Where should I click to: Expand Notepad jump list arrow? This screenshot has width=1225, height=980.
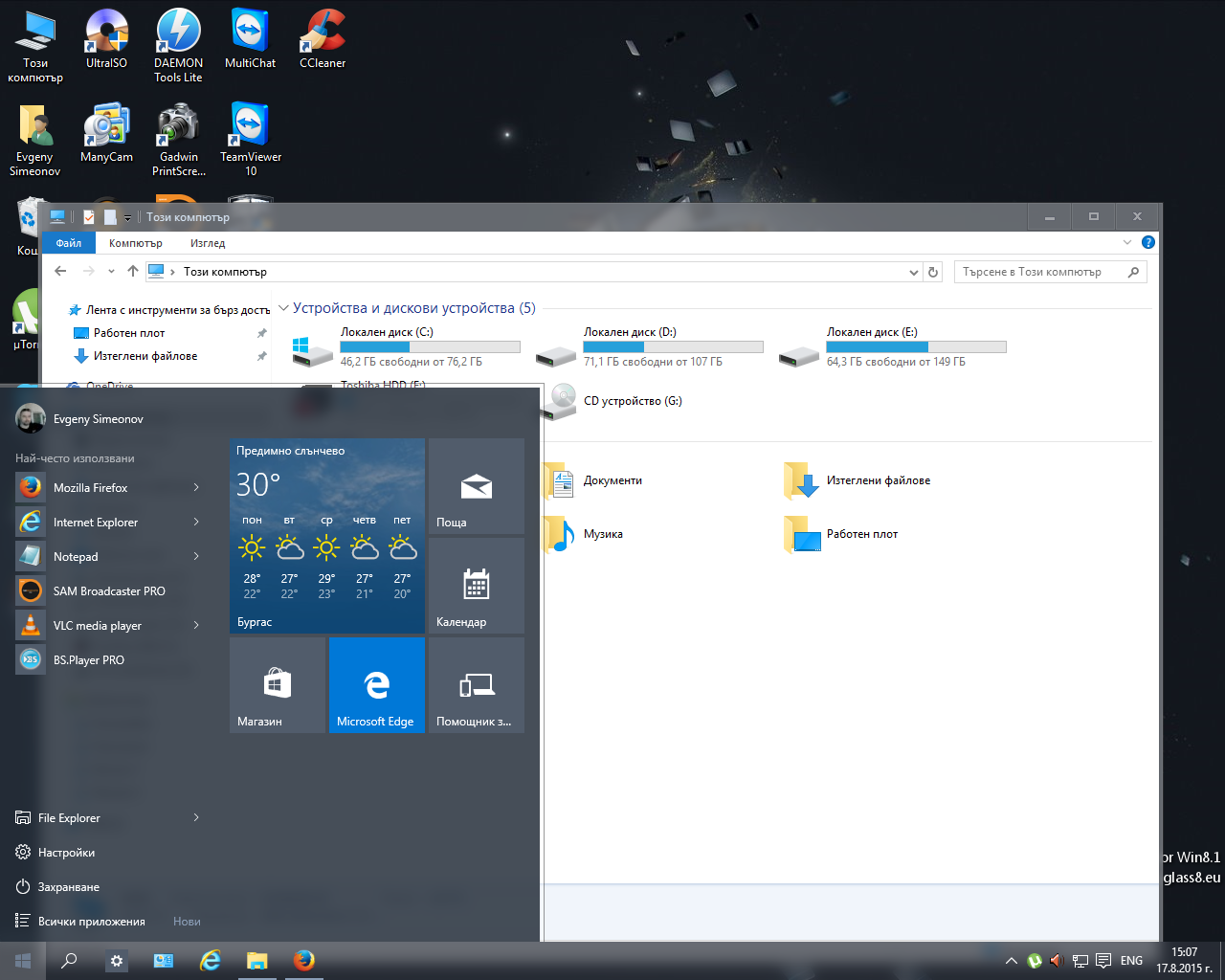pos(196,557)
